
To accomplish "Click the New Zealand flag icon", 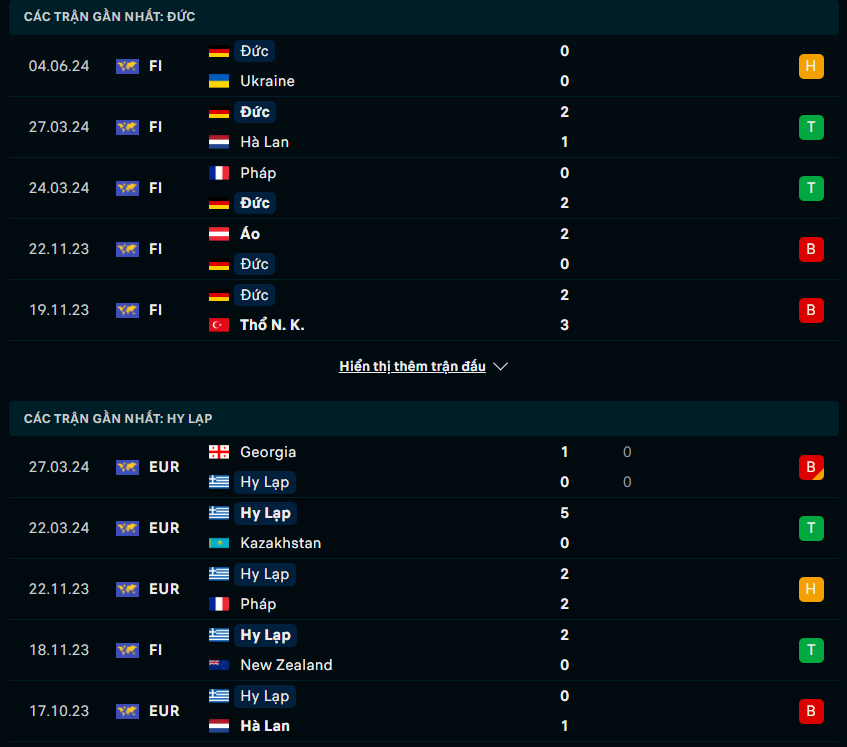I will 219,664.
